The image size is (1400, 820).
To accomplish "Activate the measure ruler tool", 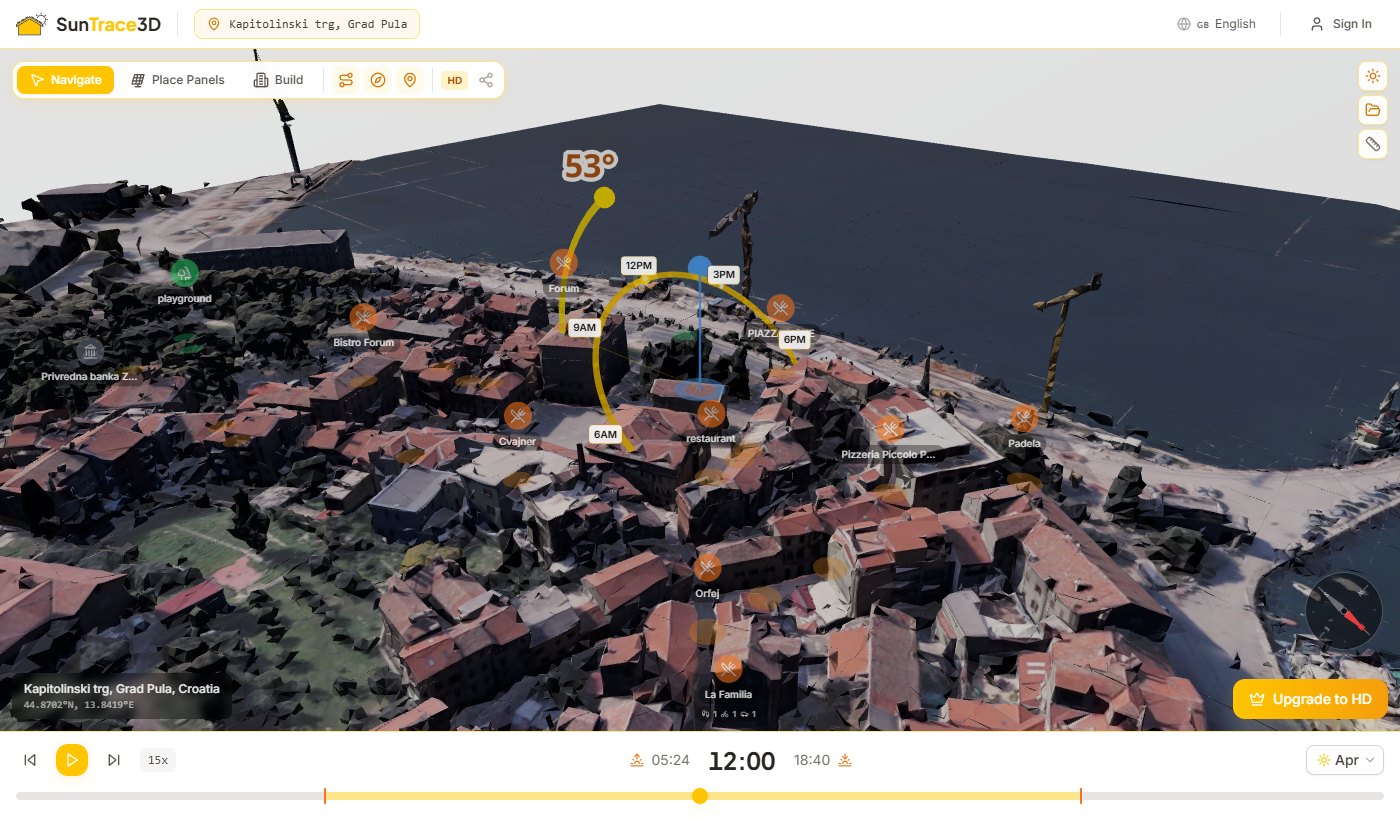I will 1372,144.
